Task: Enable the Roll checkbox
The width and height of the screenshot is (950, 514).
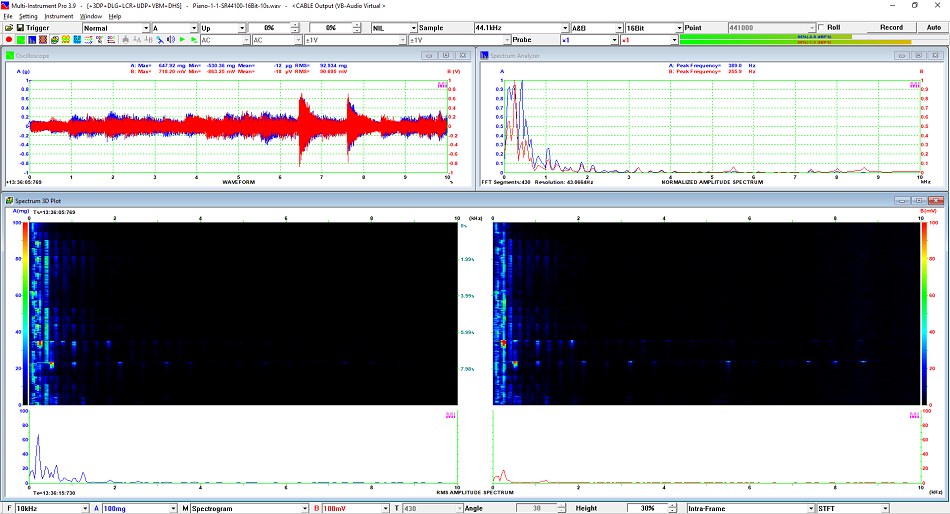Action: (x=822, y=27)
